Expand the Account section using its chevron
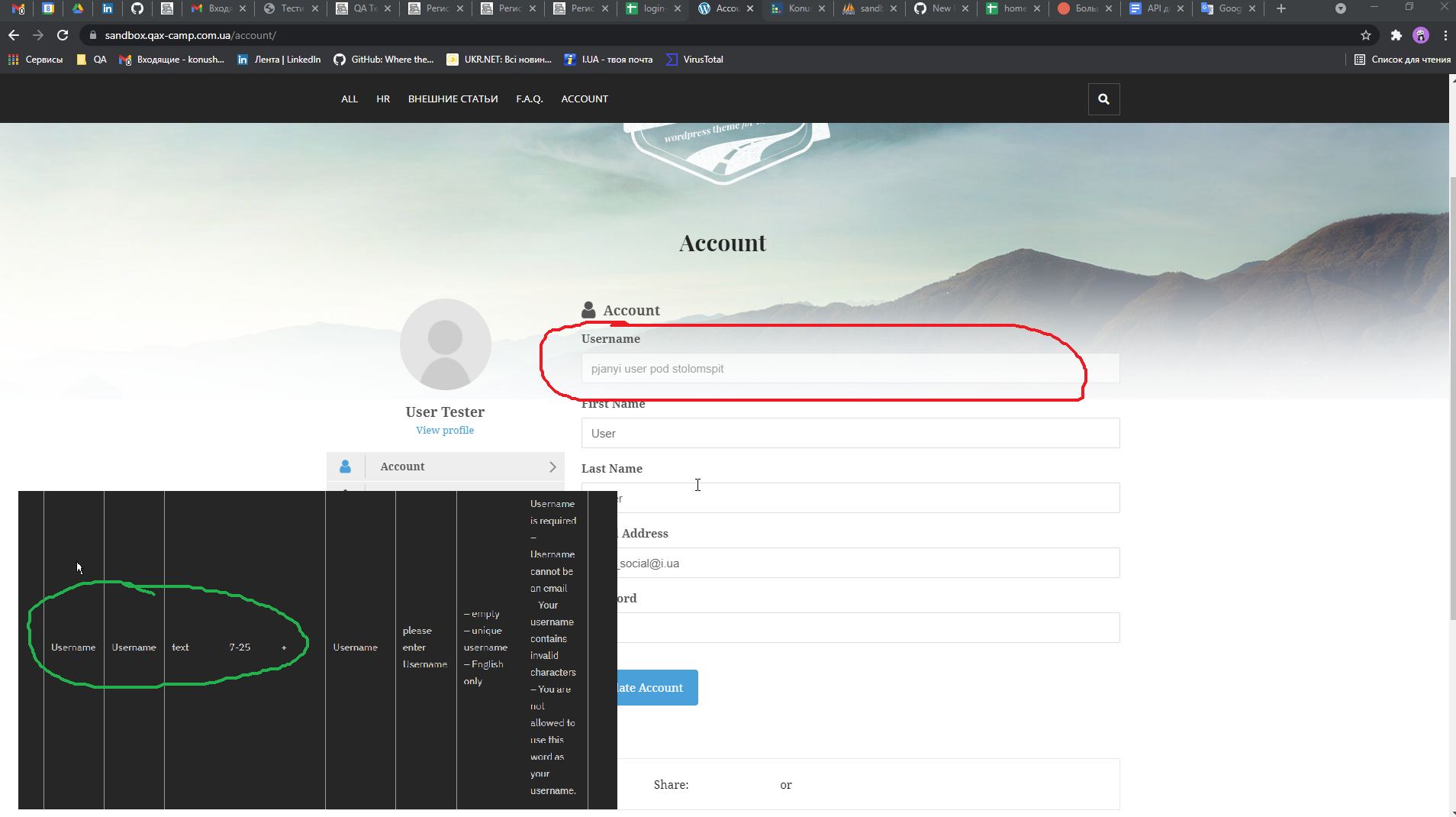Image resolution: width=1456 pixels, height=817 pixels. click(552, 467)
